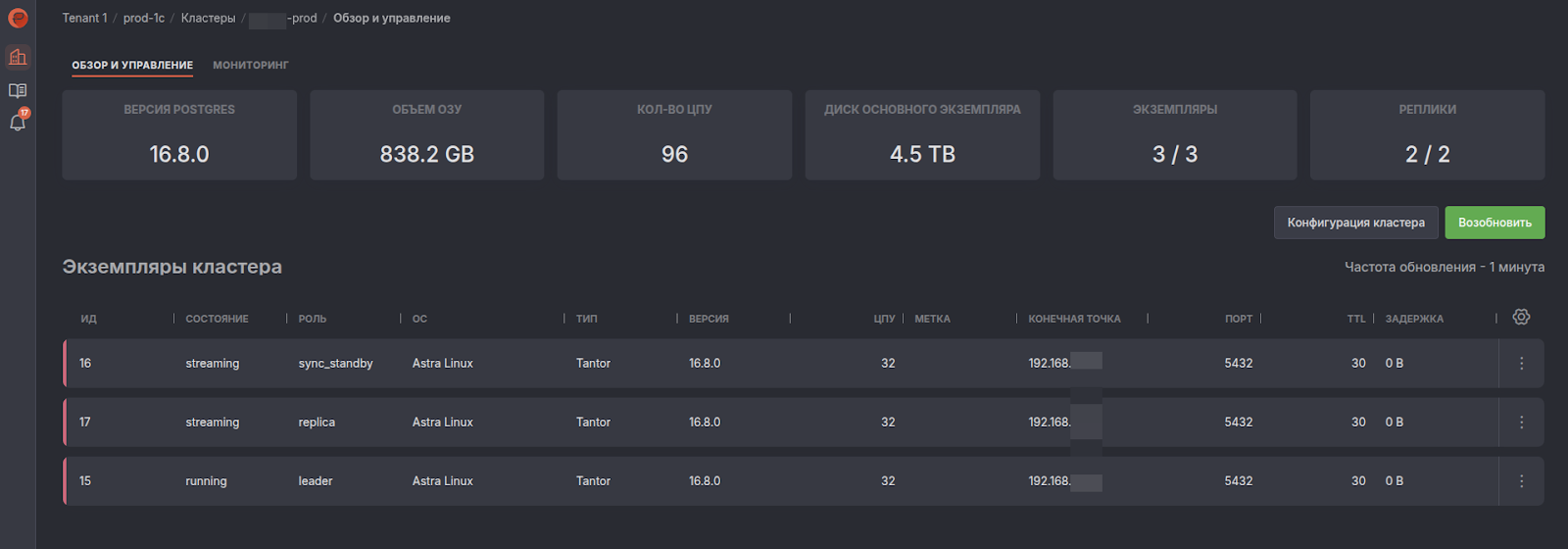Click instance ID 15

(85, 481)
